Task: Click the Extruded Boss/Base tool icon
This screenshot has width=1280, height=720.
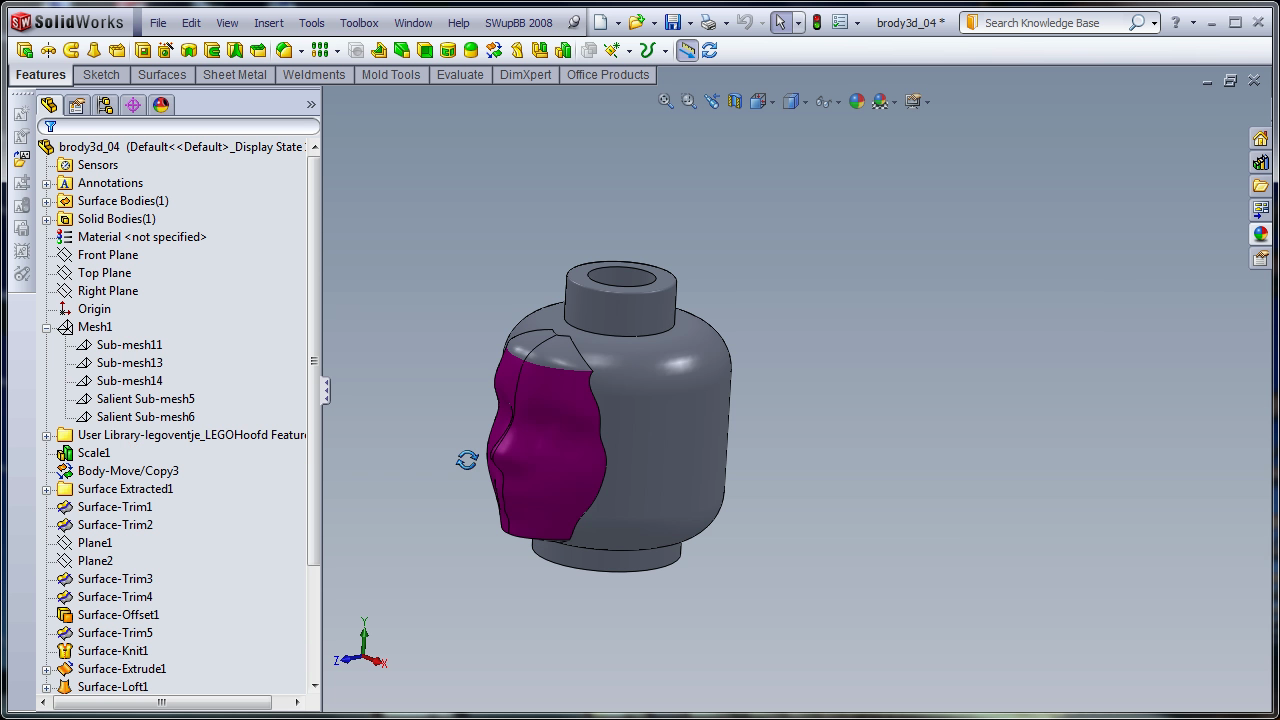Action: click(25, 50)
